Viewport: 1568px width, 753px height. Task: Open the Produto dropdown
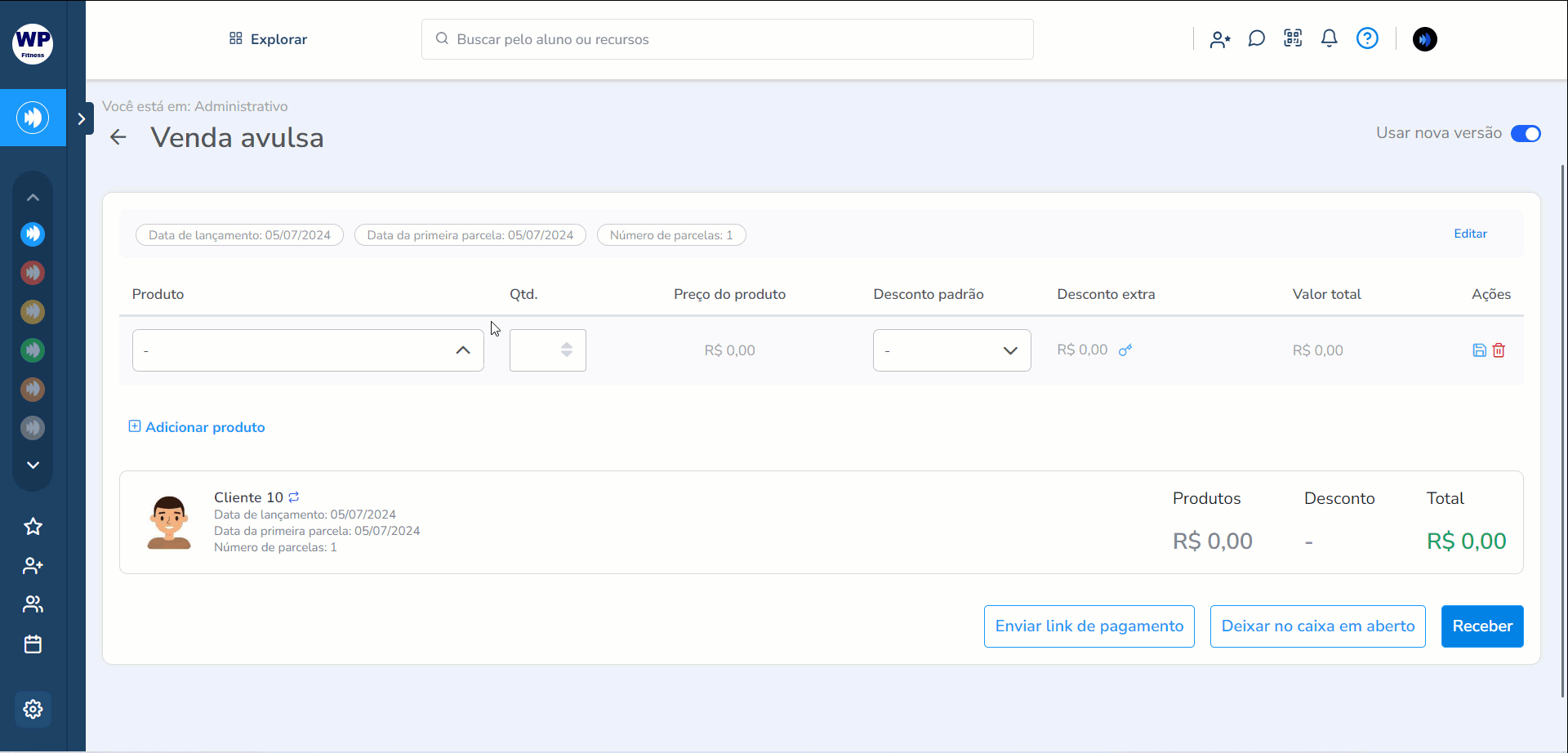(308, 350)
